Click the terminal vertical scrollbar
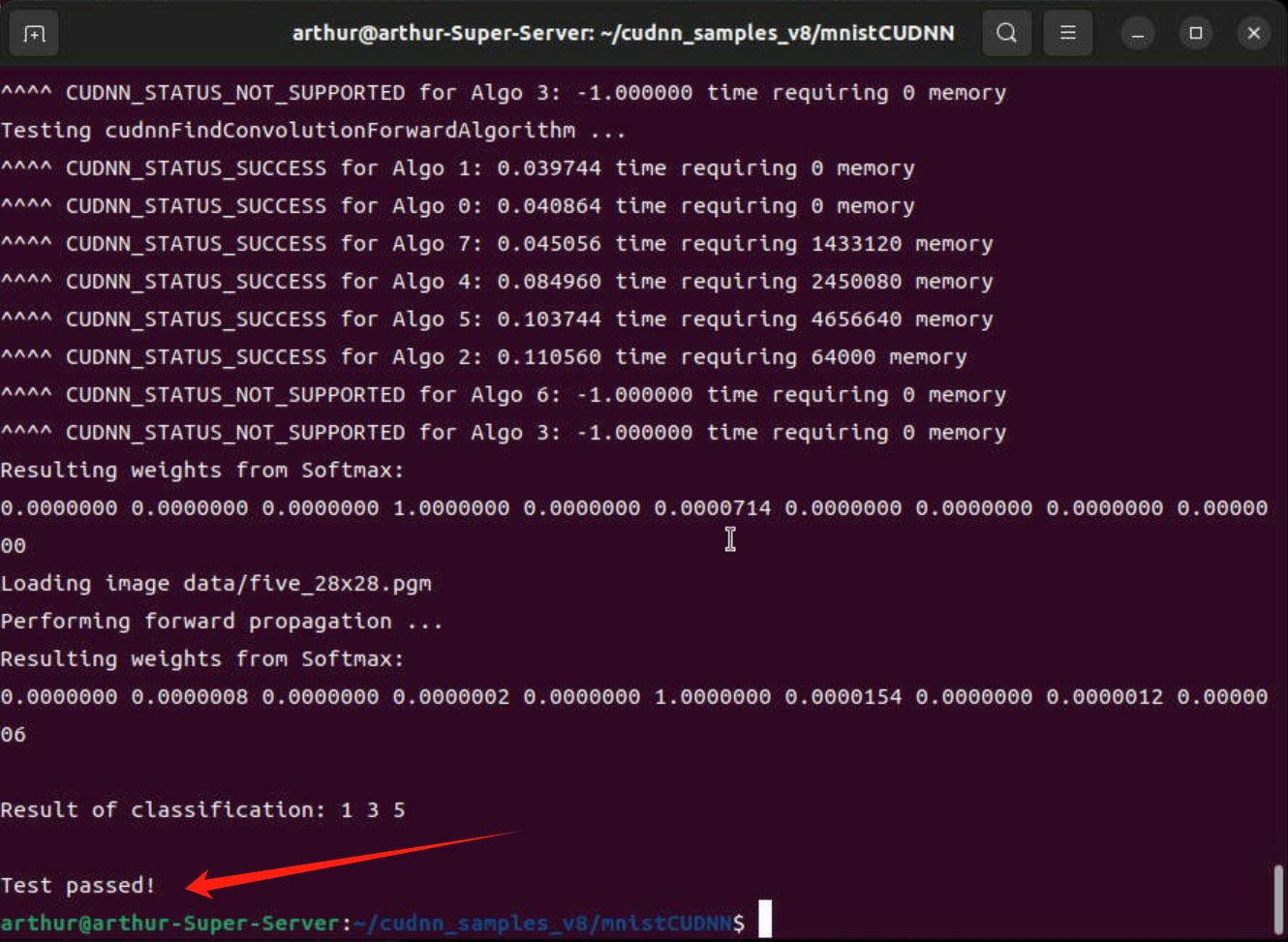 [1278, 898]
